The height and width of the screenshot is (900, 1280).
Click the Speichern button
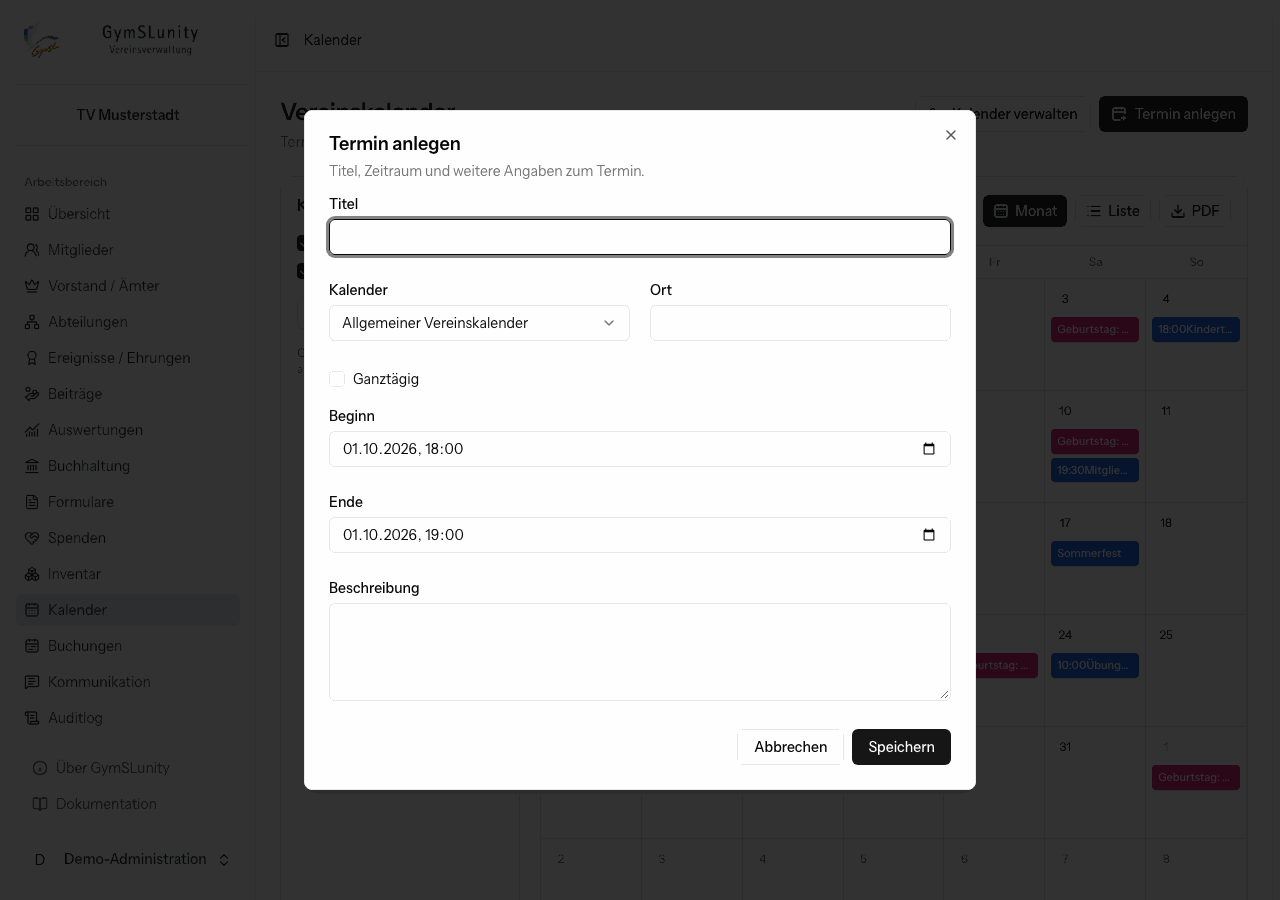pos(901,747)
